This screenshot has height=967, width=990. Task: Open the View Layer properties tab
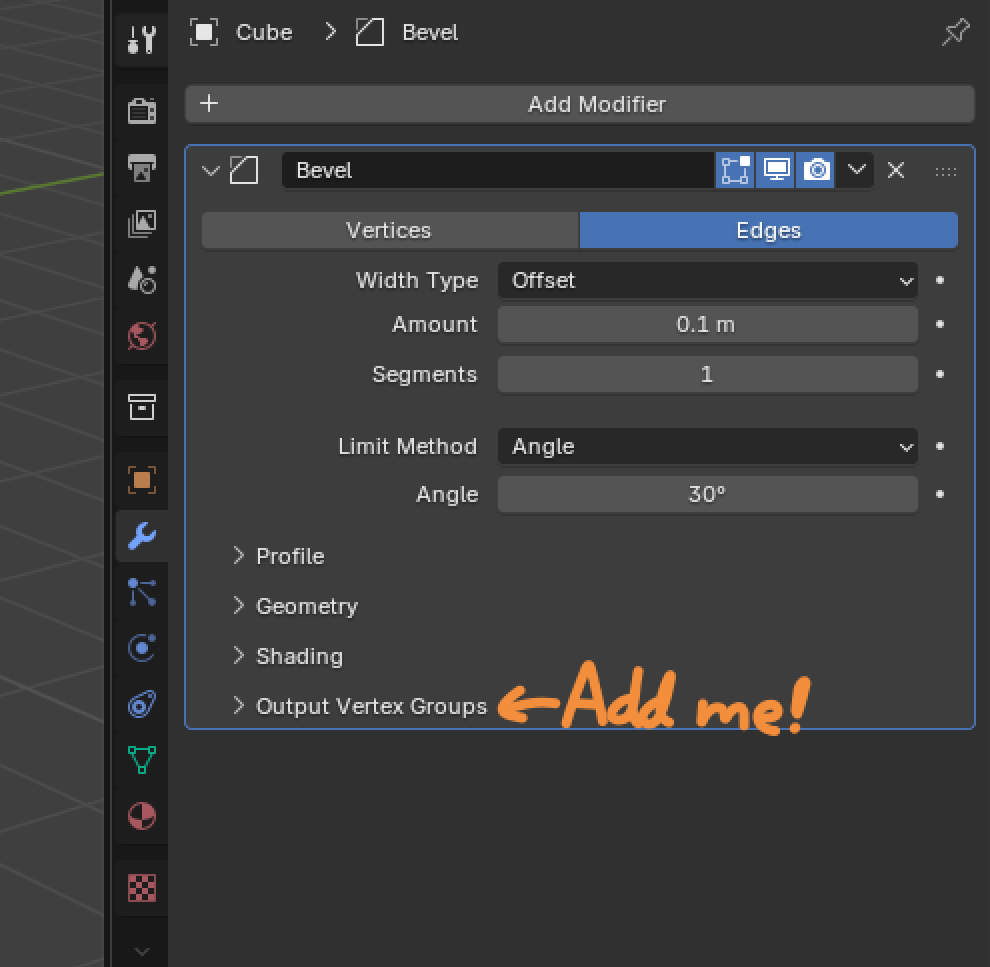click(x=142, y=223)
